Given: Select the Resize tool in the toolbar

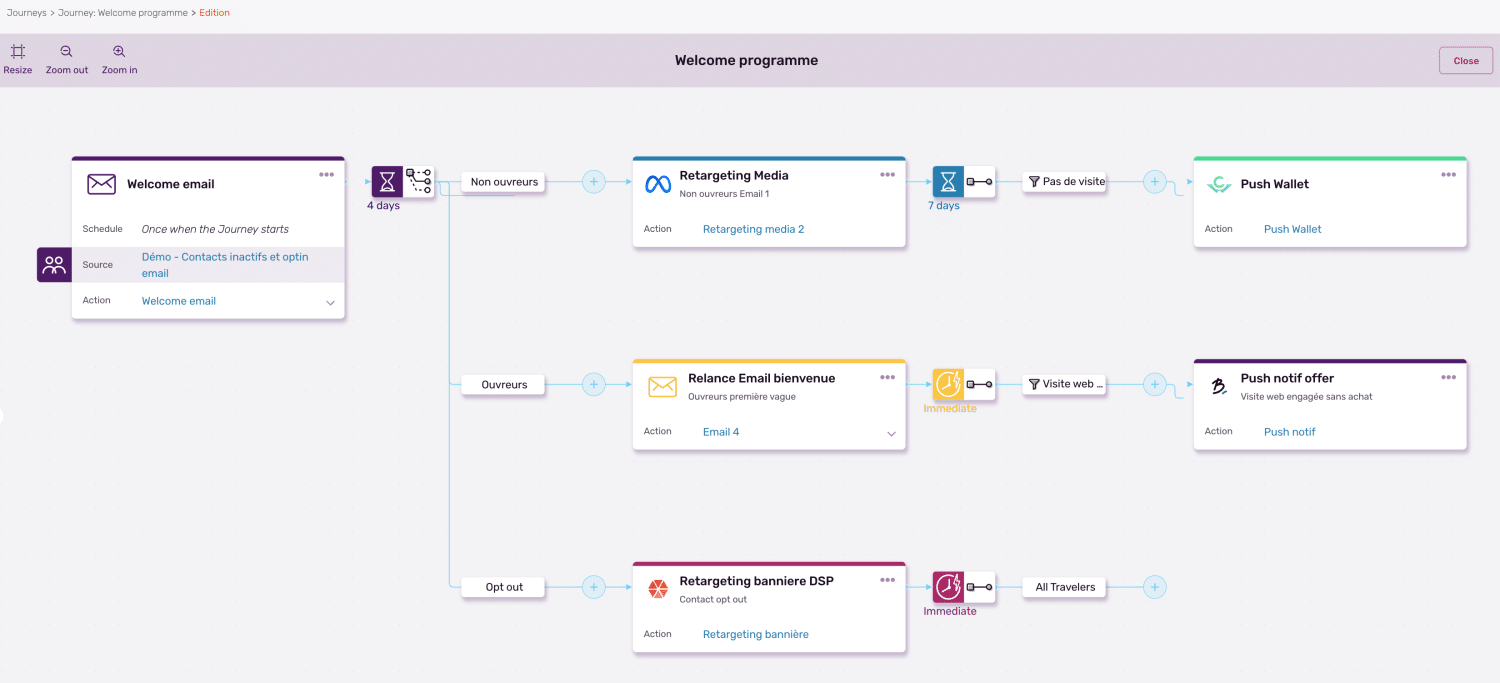Looking at the screenshot, I should tap(17, 53).
